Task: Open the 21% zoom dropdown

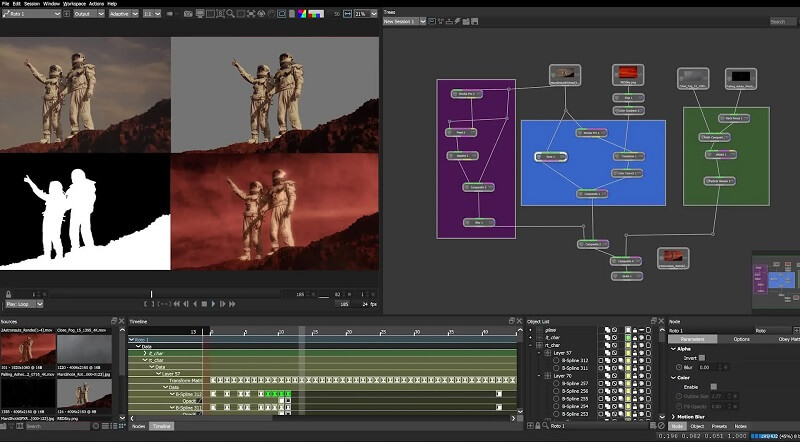Action: tap(365, 14)
